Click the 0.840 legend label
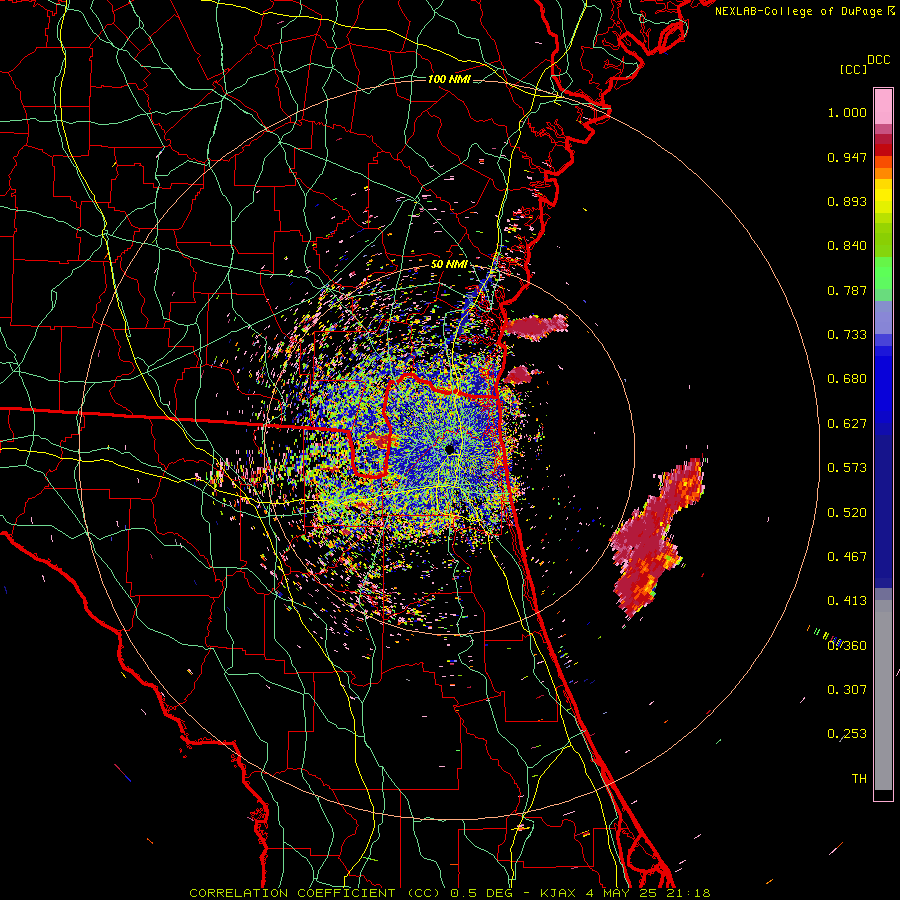 [847, 246]
